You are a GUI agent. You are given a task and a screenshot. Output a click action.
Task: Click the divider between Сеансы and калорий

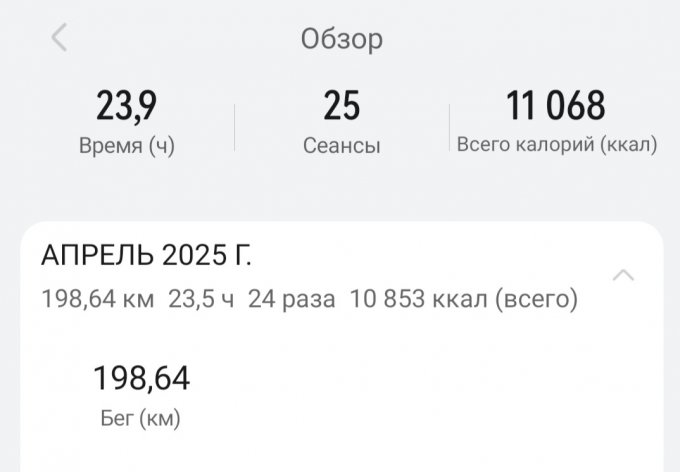pyautogui.click(x=449, y=128)
